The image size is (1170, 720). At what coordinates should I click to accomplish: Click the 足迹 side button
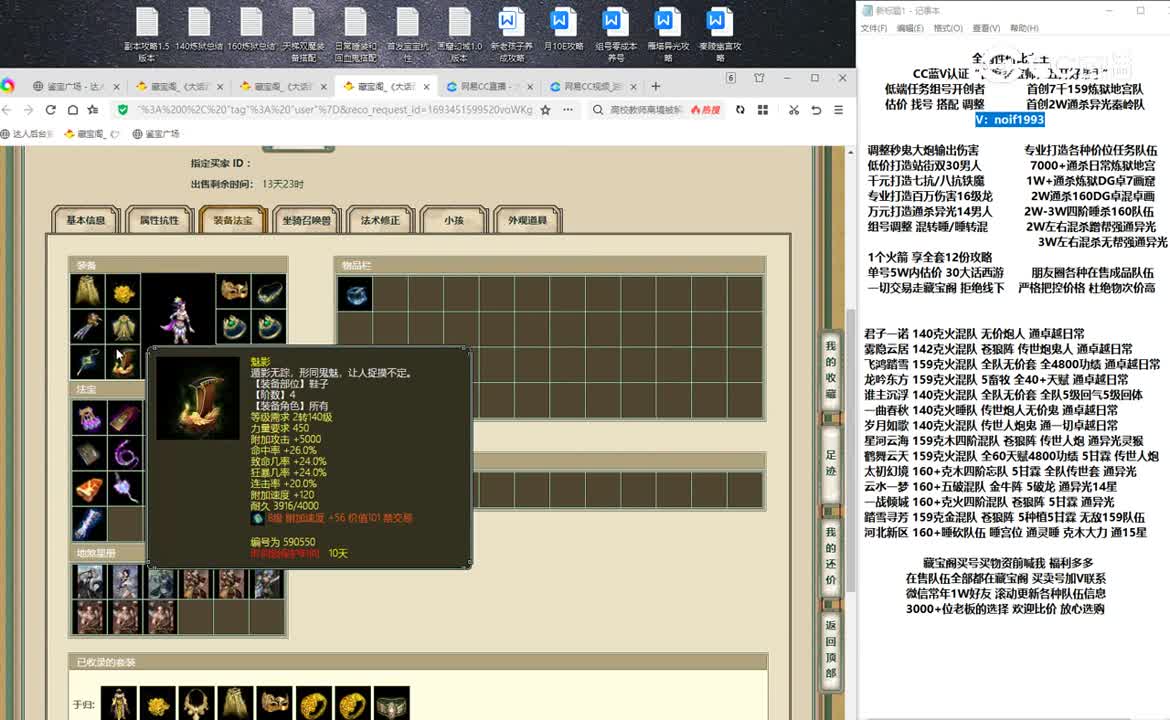(x=830, y=463)
